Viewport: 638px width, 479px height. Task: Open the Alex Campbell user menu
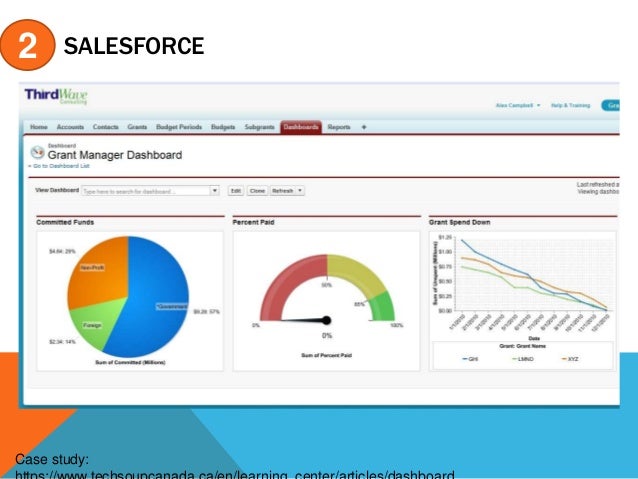pyautogui.click(x=518, y=105)
